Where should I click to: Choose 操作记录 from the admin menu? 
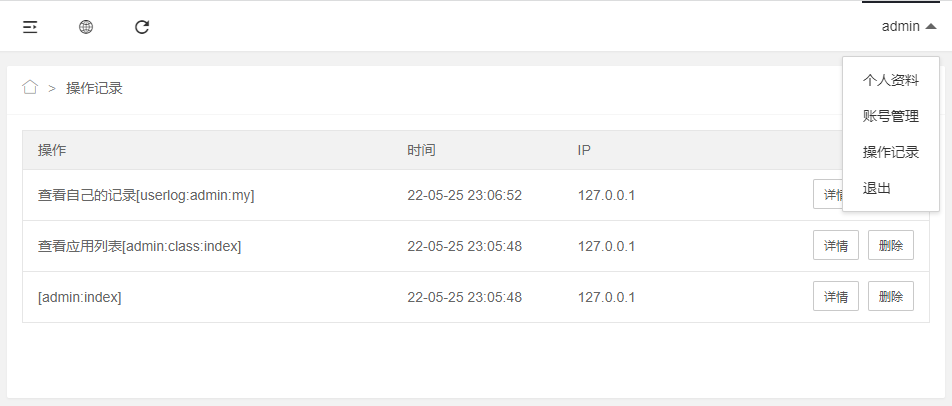pos(890,153)
